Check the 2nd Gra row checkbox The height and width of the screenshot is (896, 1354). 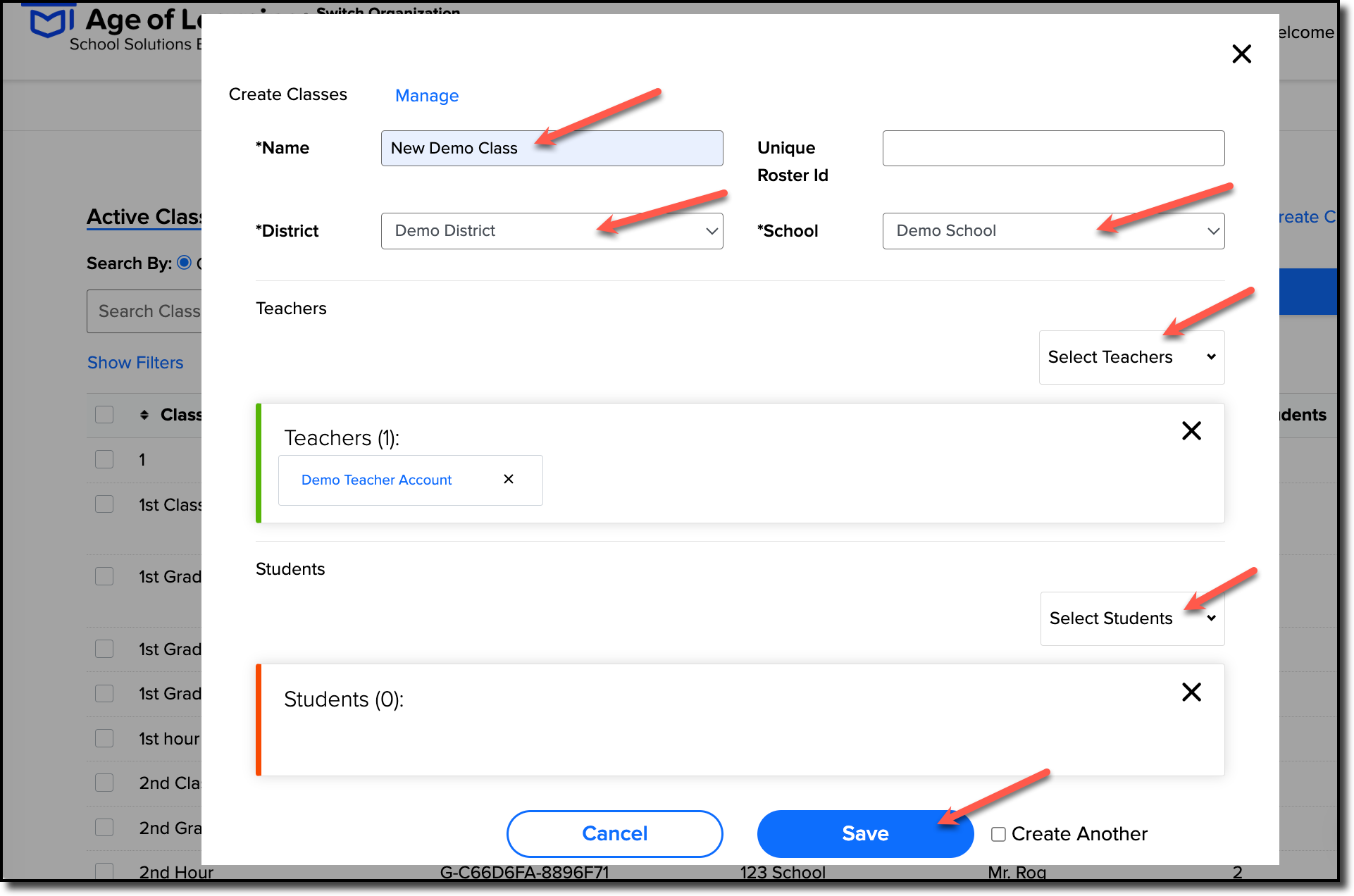click(104, 828)
